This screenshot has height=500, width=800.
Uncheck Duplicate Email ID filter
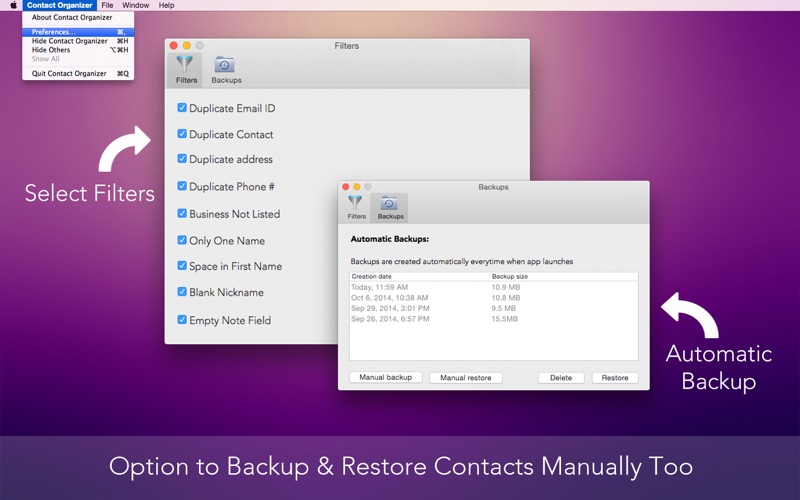coord(182,108)
